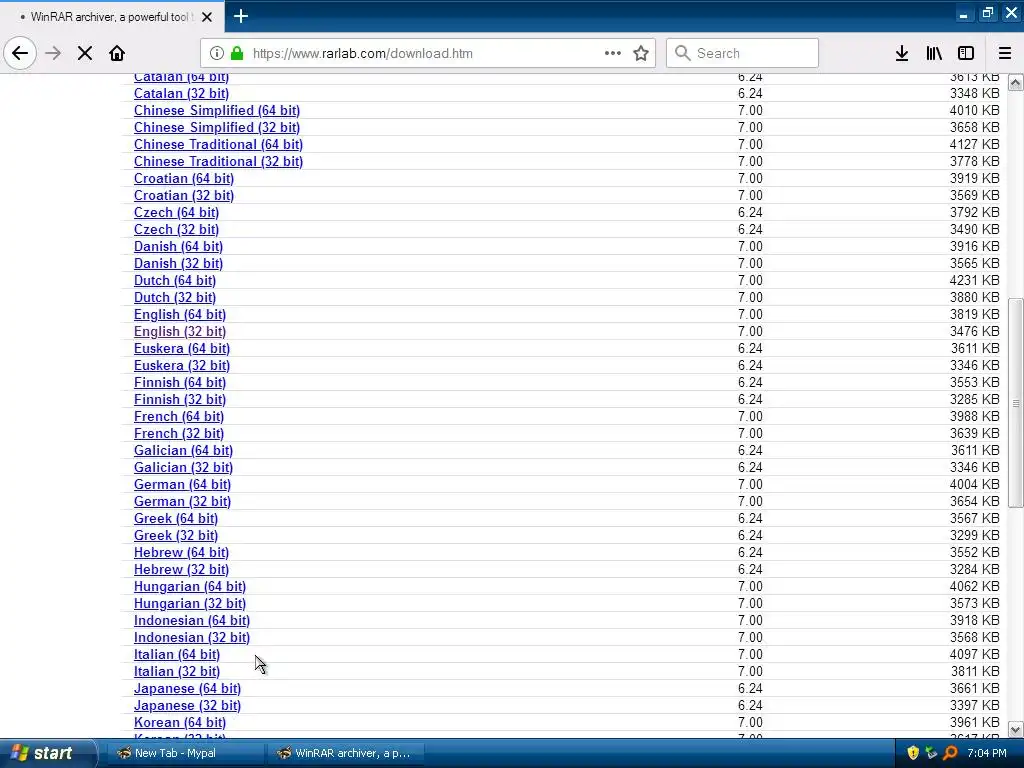Stop loading the page
The image size is (1024, 768).
coord(85,53)
